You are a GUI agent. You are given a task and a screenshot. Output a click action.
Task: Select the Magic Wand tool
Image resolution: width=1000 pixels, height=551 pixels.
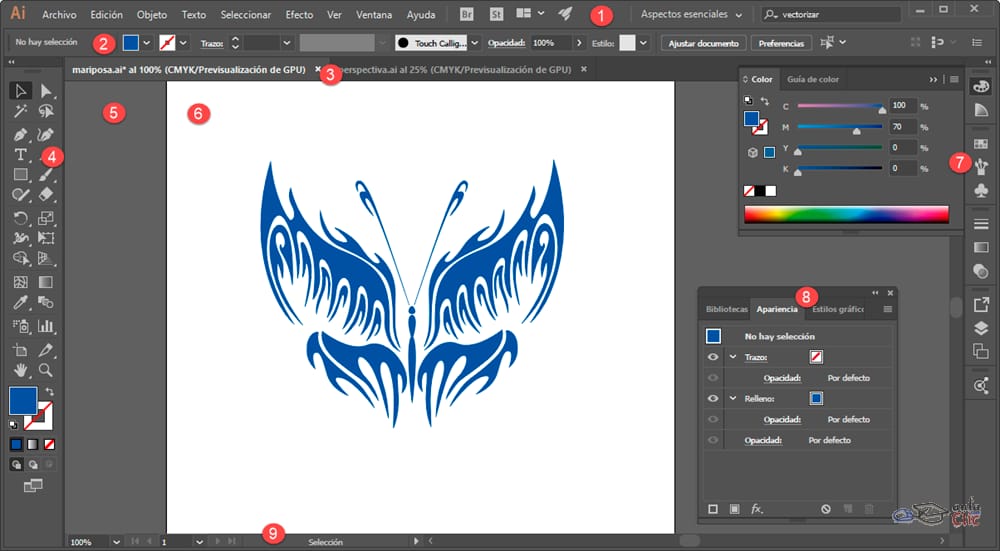20,112
